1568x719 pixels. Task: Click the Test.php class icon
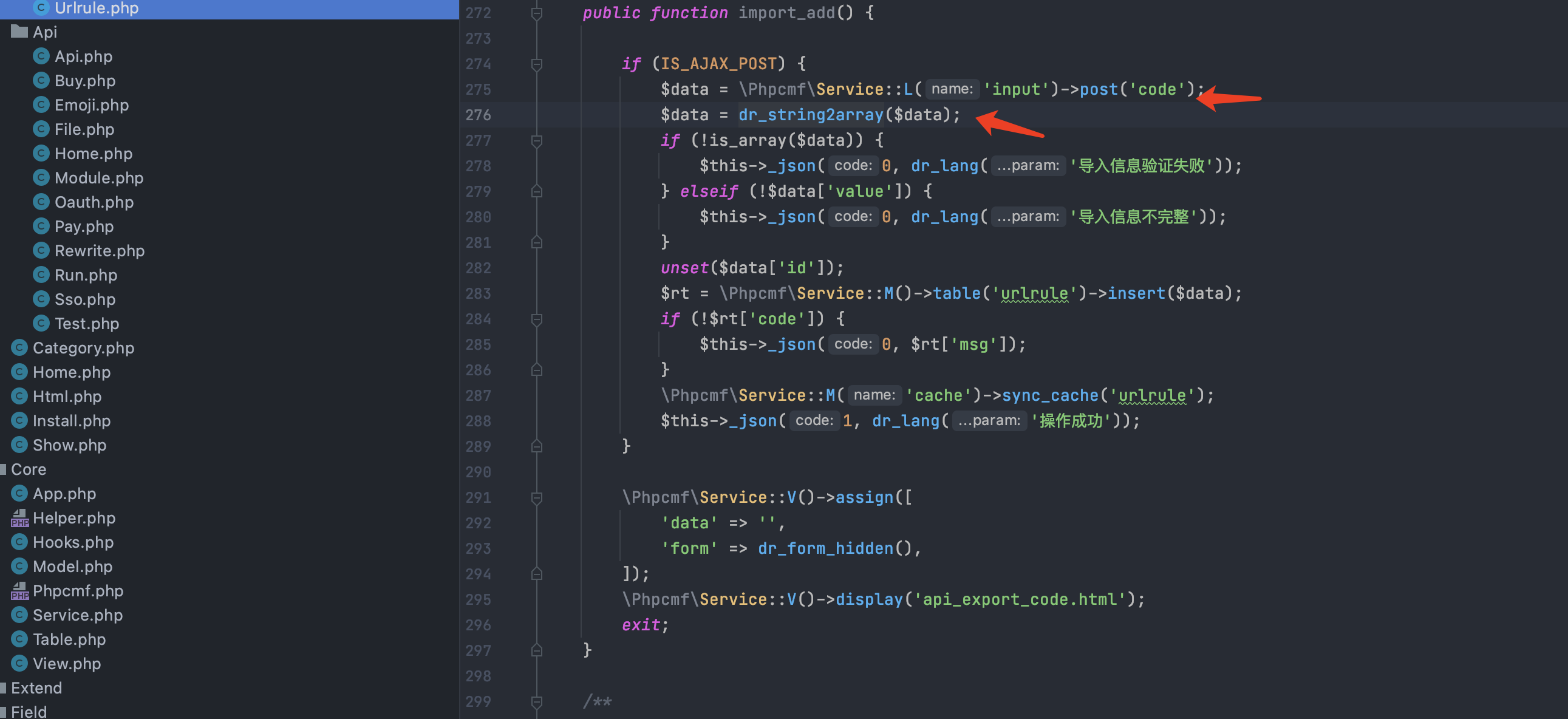(x=41, y=323)
